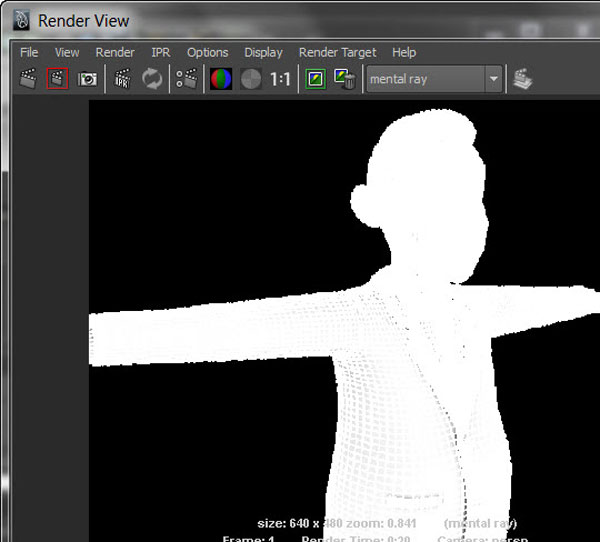Viewport: 600px width, 542px height.
Task: Set the view to 1:1 real size
Action: click(x=281, y=79)
